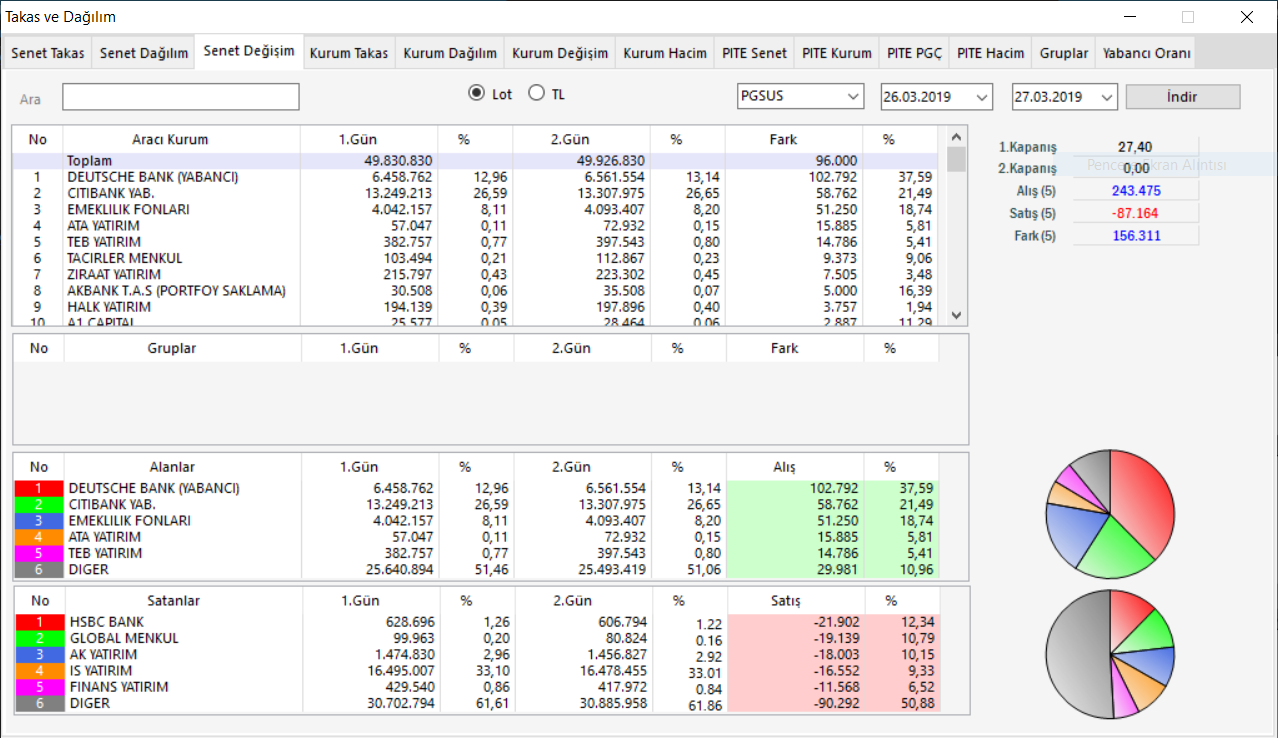Click the Alanlar green swatch number 2
1278x738 pixels.
[38, 504]
